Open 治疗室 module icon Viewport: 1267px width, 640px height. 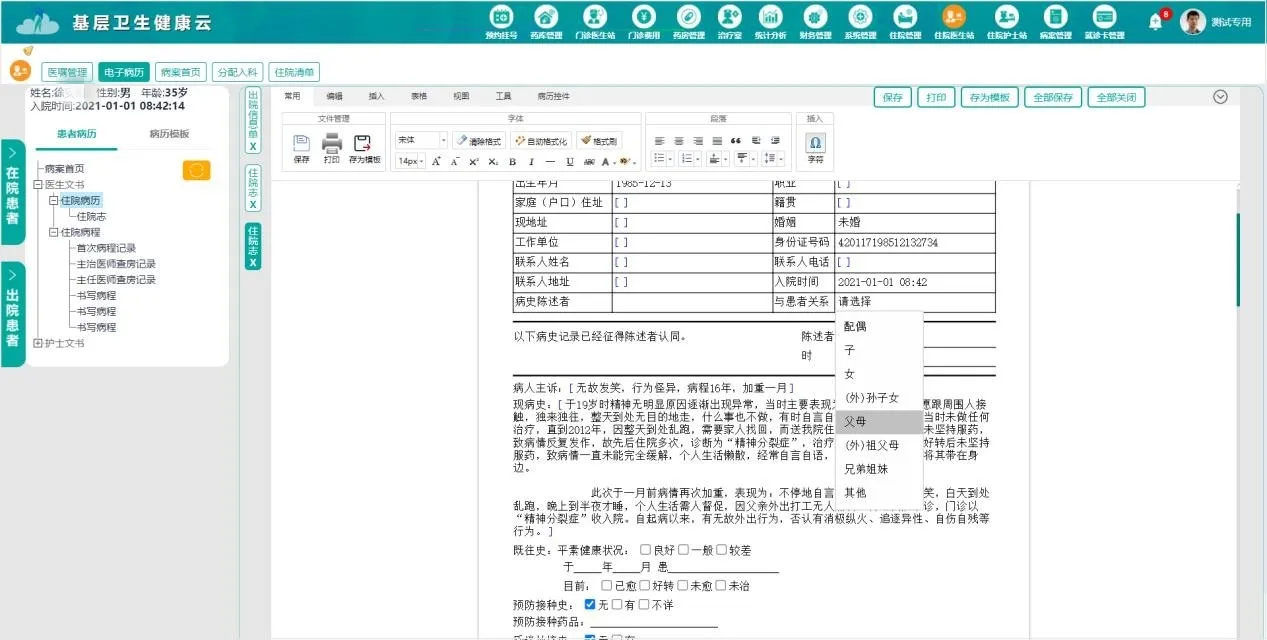click(x=730, y=21)
